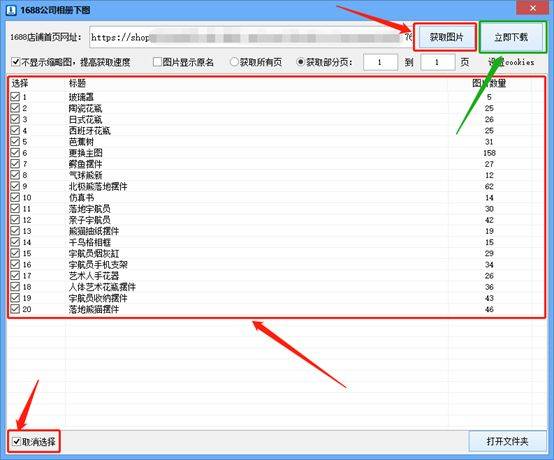Click the 立即下载 button
This screenshot has width=554, height=460.
coord(511,37)
